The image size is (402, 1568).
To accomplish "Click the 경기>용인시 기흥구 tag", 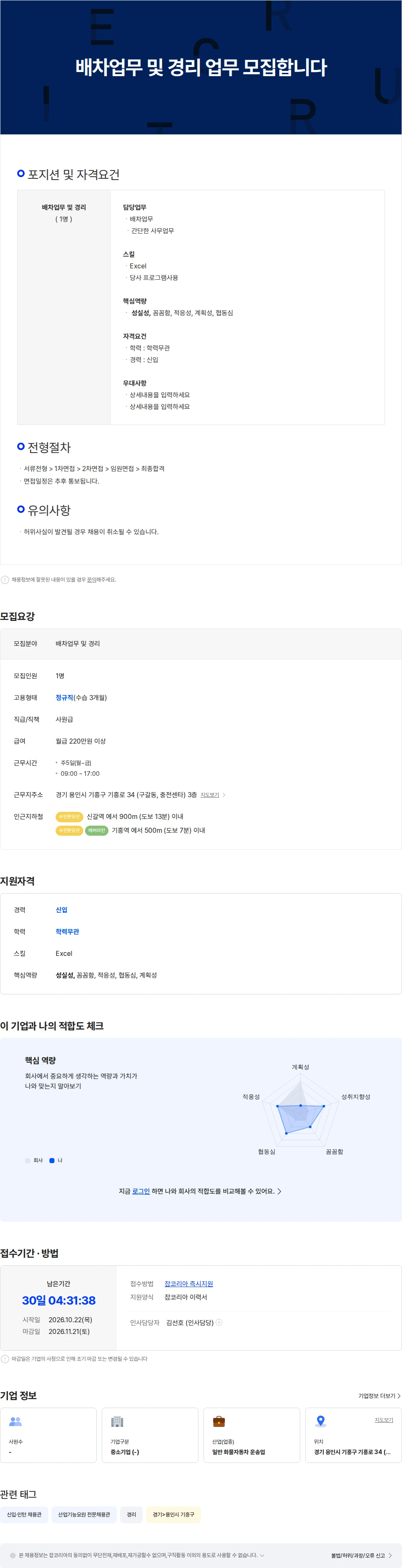I will (174, 1514).
